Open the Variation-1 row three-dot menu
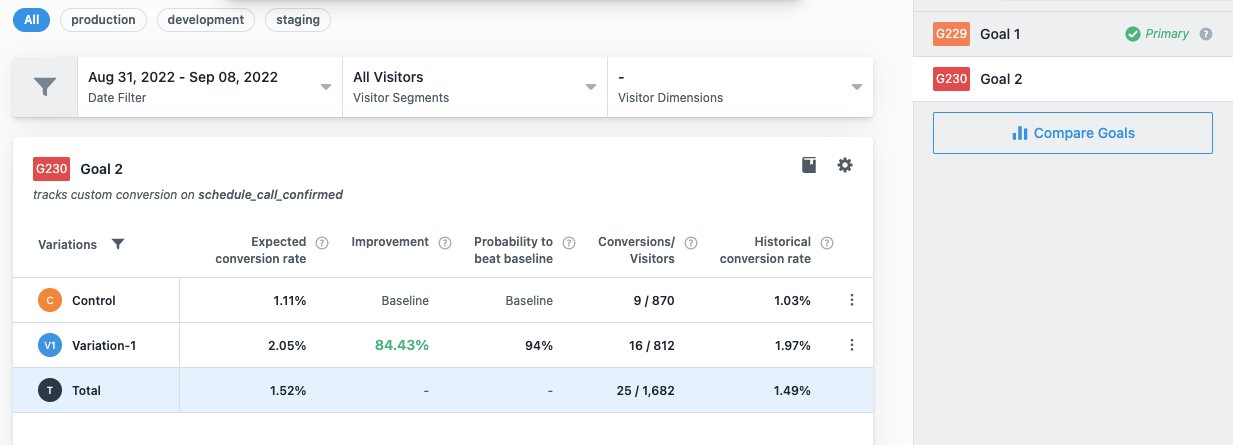The image size is (1233, 445). [x=852, y=345]
